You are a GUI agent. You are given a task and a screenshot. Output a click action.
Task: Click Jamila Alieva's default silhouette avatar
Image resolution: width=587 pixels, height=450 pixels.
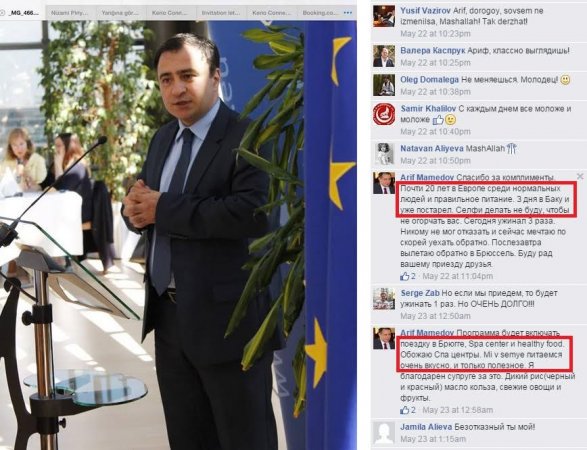coord(384,432)
